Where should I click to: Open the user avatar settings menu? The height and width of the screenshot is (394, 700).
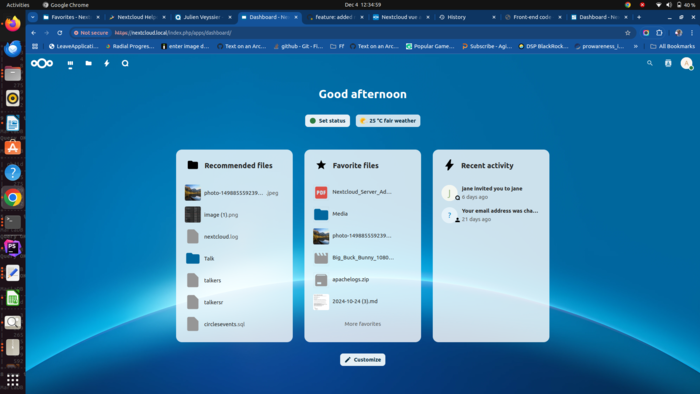coord(686,63)
